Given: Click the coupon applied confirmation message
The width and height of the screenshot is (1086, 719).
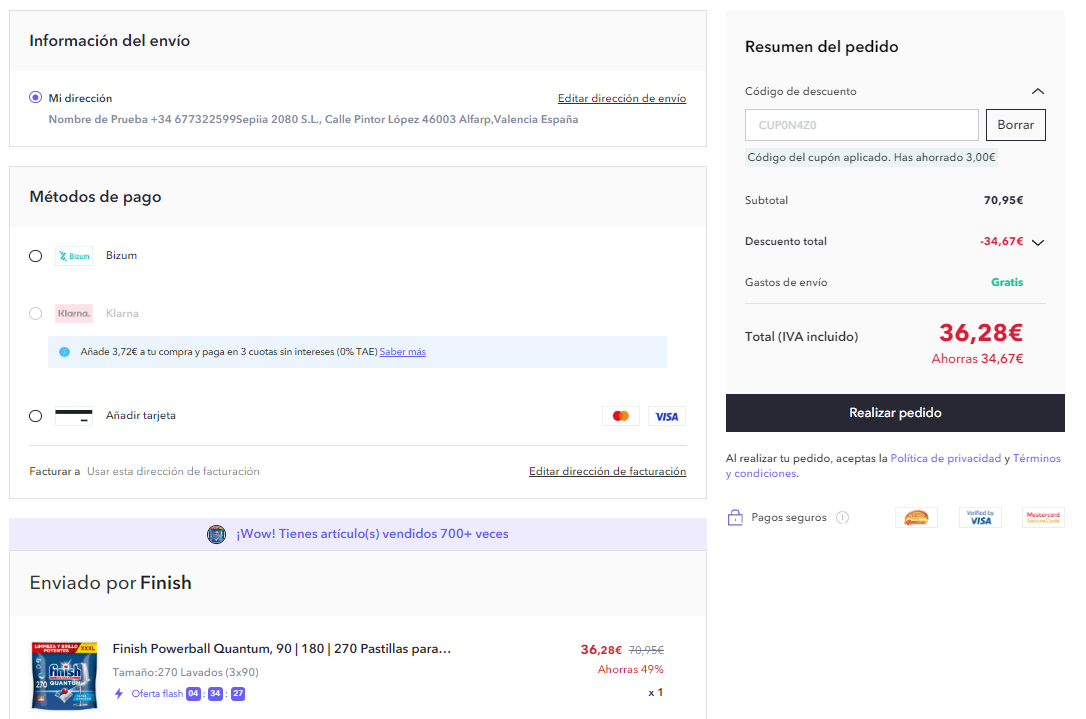Looking at the screenshot, I should [x=871, y=157].
